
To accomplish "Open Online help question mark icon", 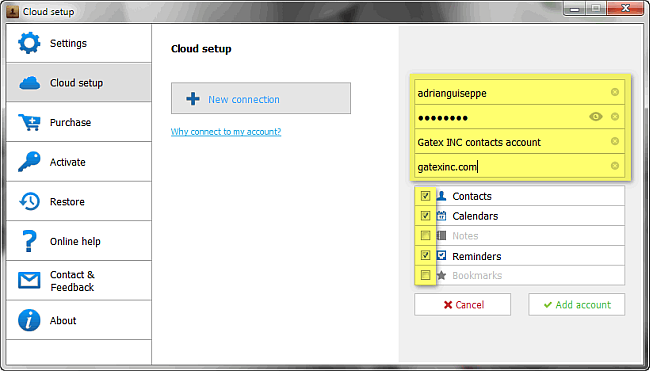I will [x=30, y=241].
